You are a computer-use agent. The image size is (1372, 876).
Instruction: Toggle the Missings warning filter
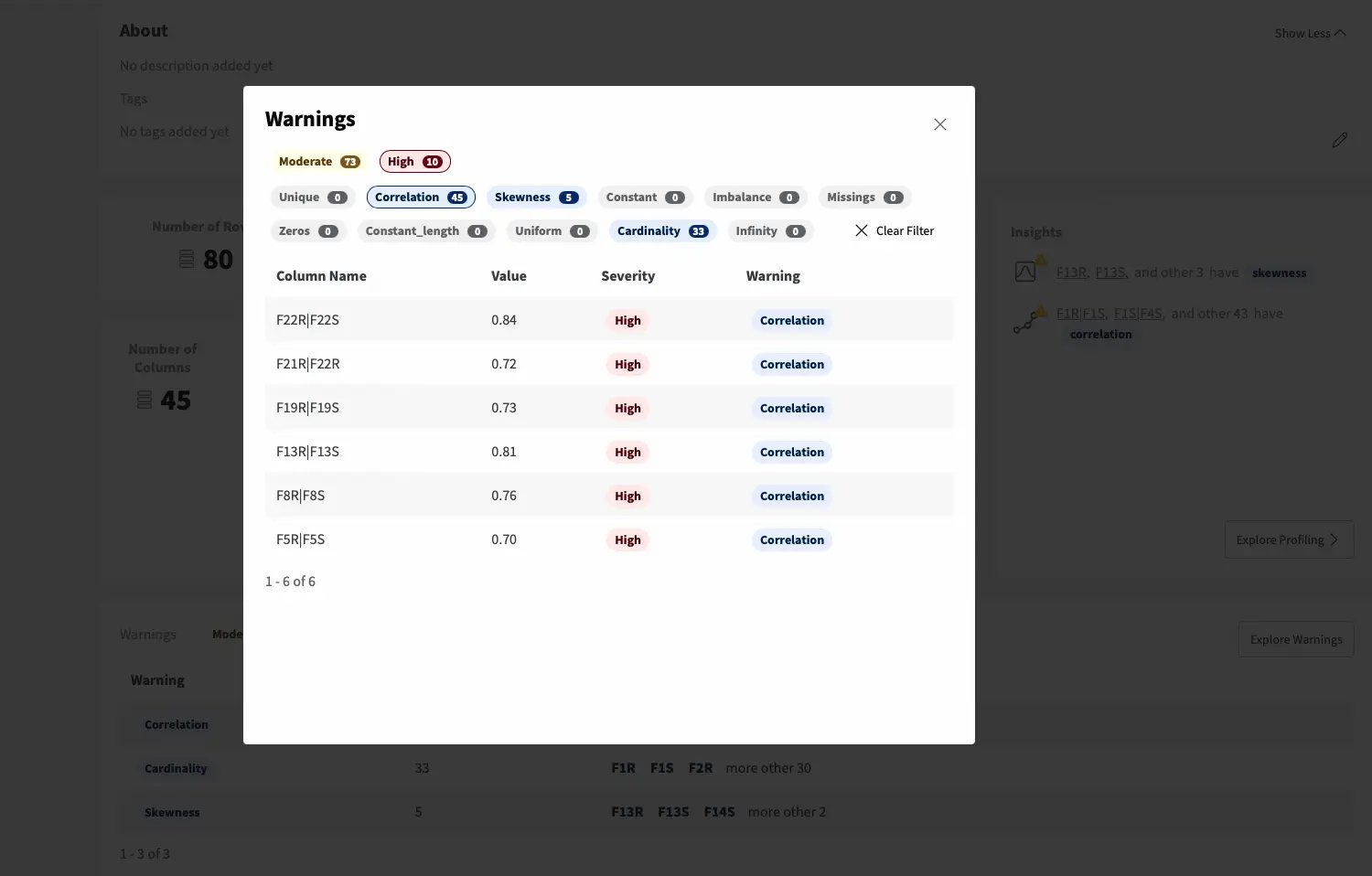coord(864,198)
